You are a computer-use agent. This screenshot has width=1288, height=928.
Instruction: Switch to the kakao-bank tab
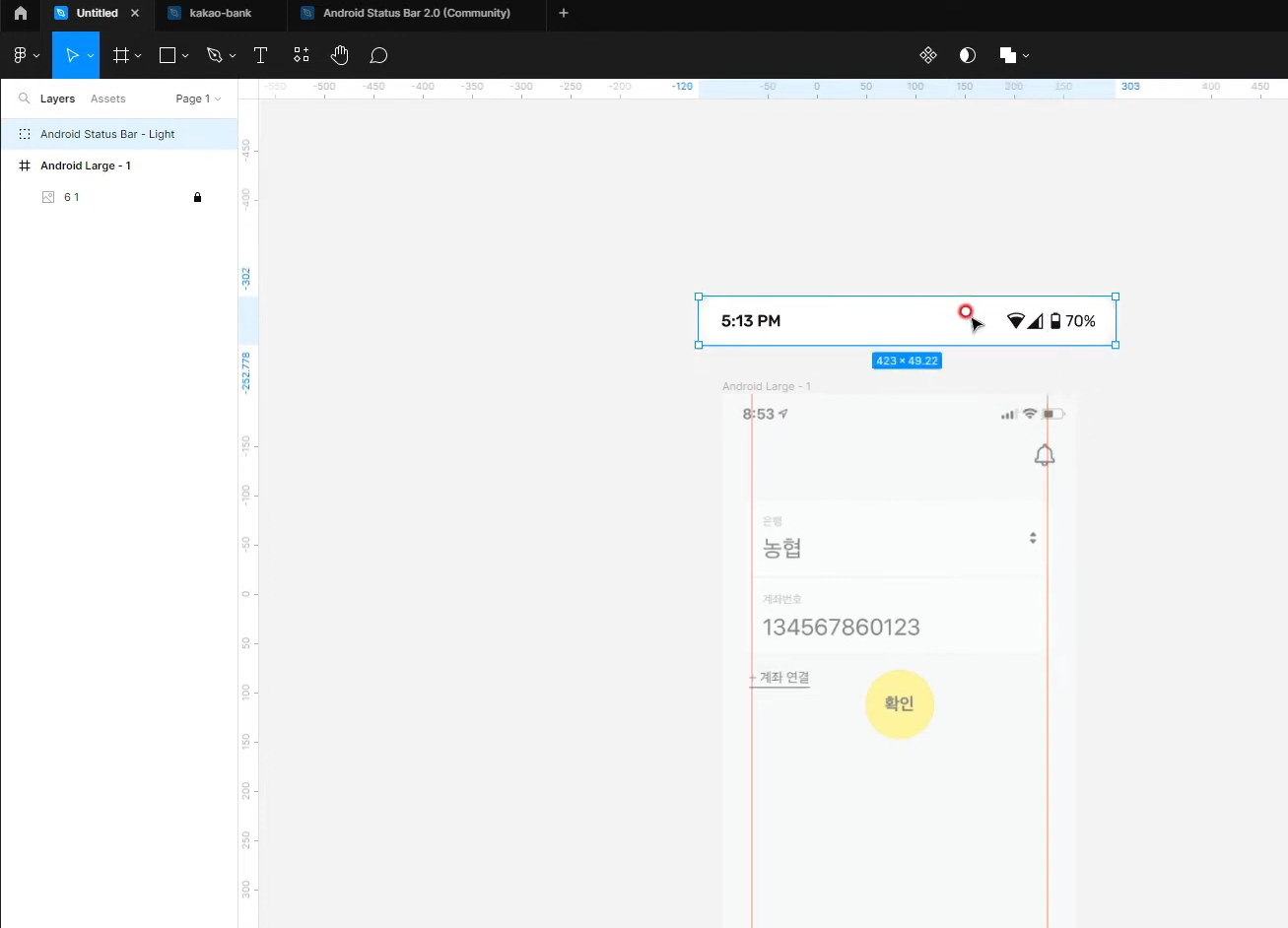(221, 13)
